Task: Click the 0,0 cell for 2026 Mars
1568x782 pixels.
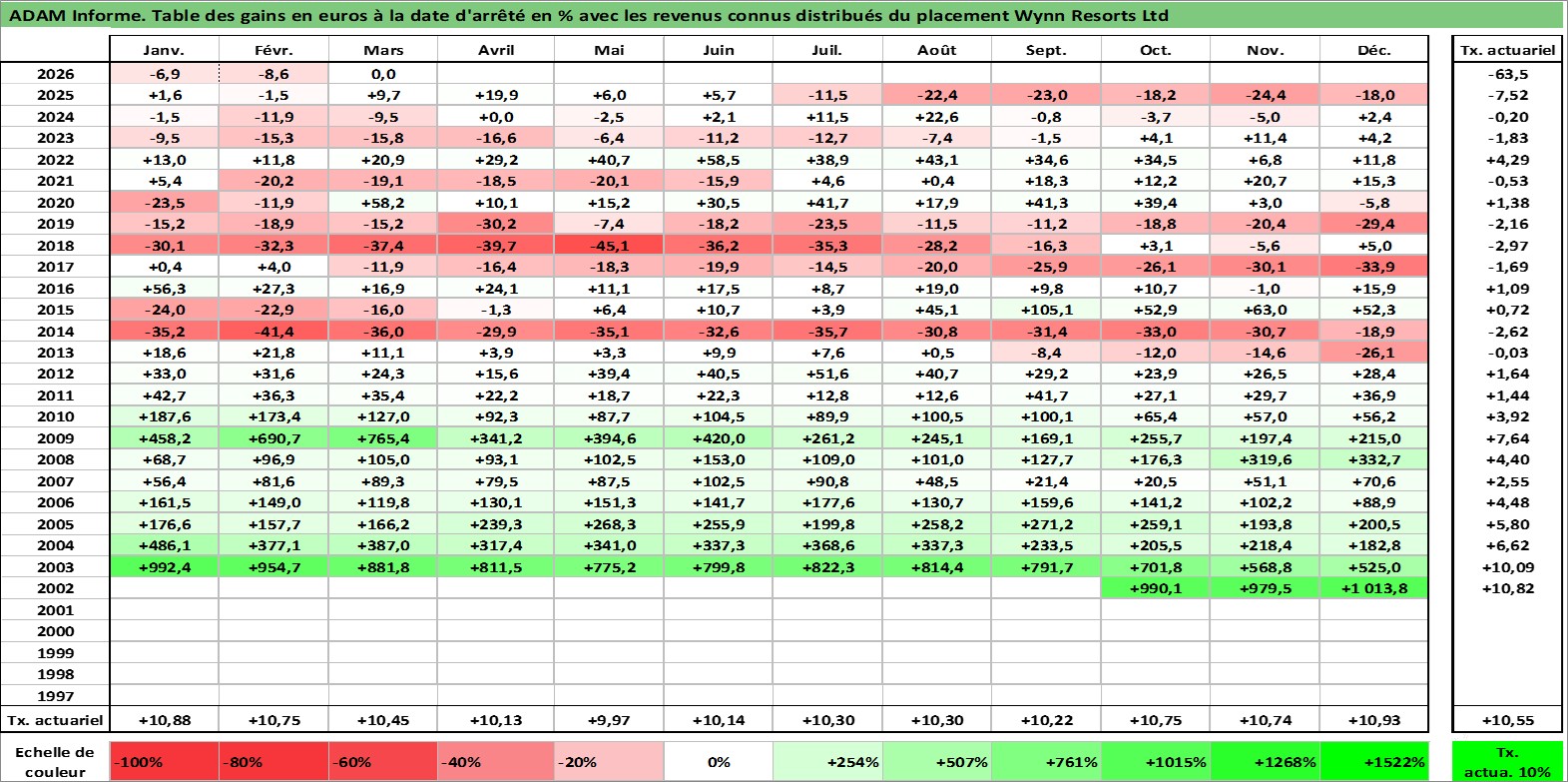Action: (383, 74)
